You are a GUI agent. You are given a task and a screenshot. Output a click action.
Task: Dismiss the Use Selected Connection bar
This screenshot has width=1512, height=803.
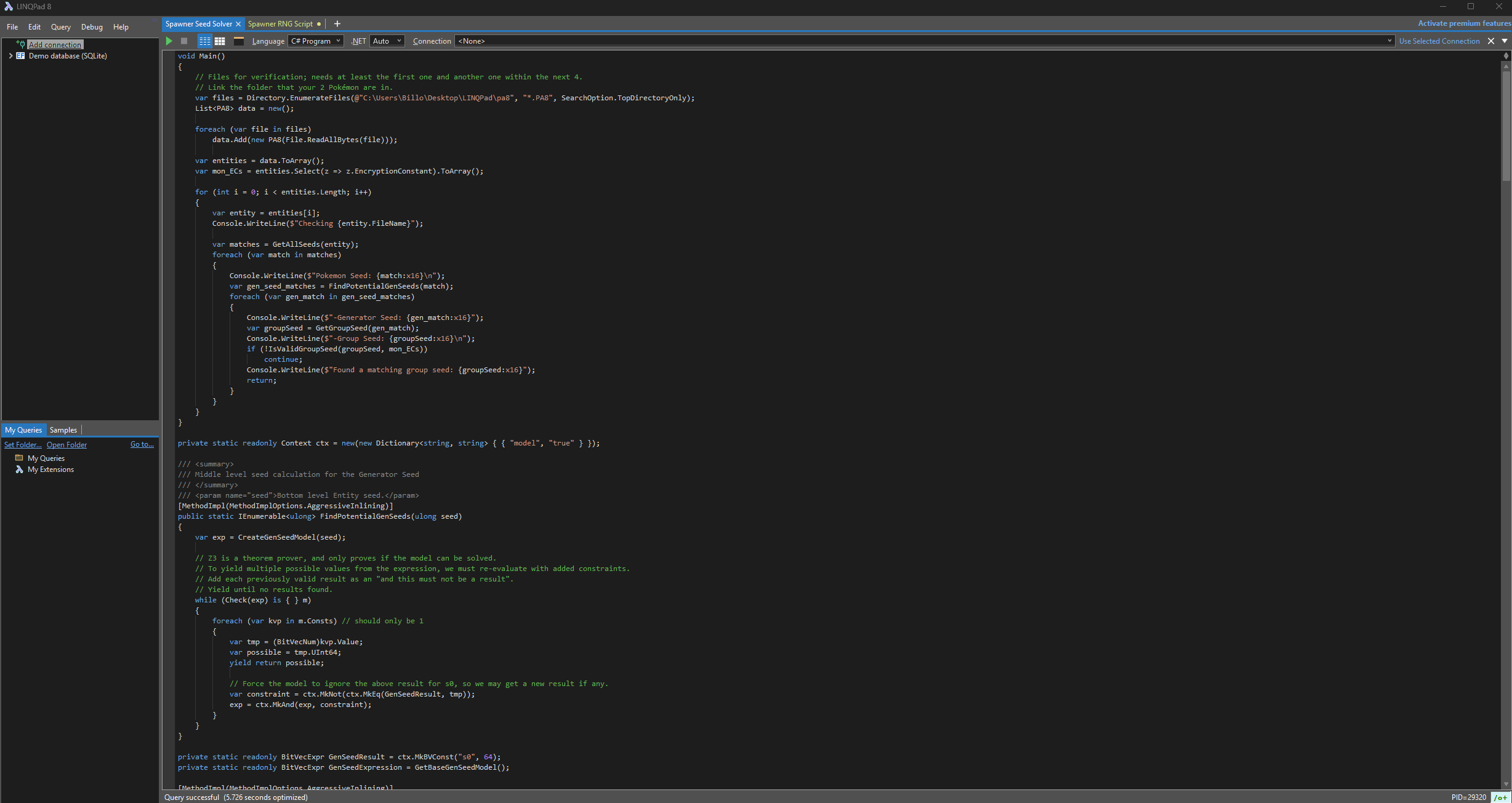click(1491, 41)
